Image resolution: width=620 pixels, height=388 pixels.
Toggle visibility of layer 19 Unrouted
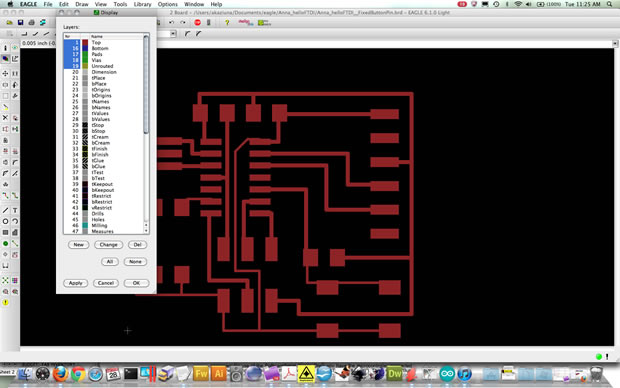point(71,66)
